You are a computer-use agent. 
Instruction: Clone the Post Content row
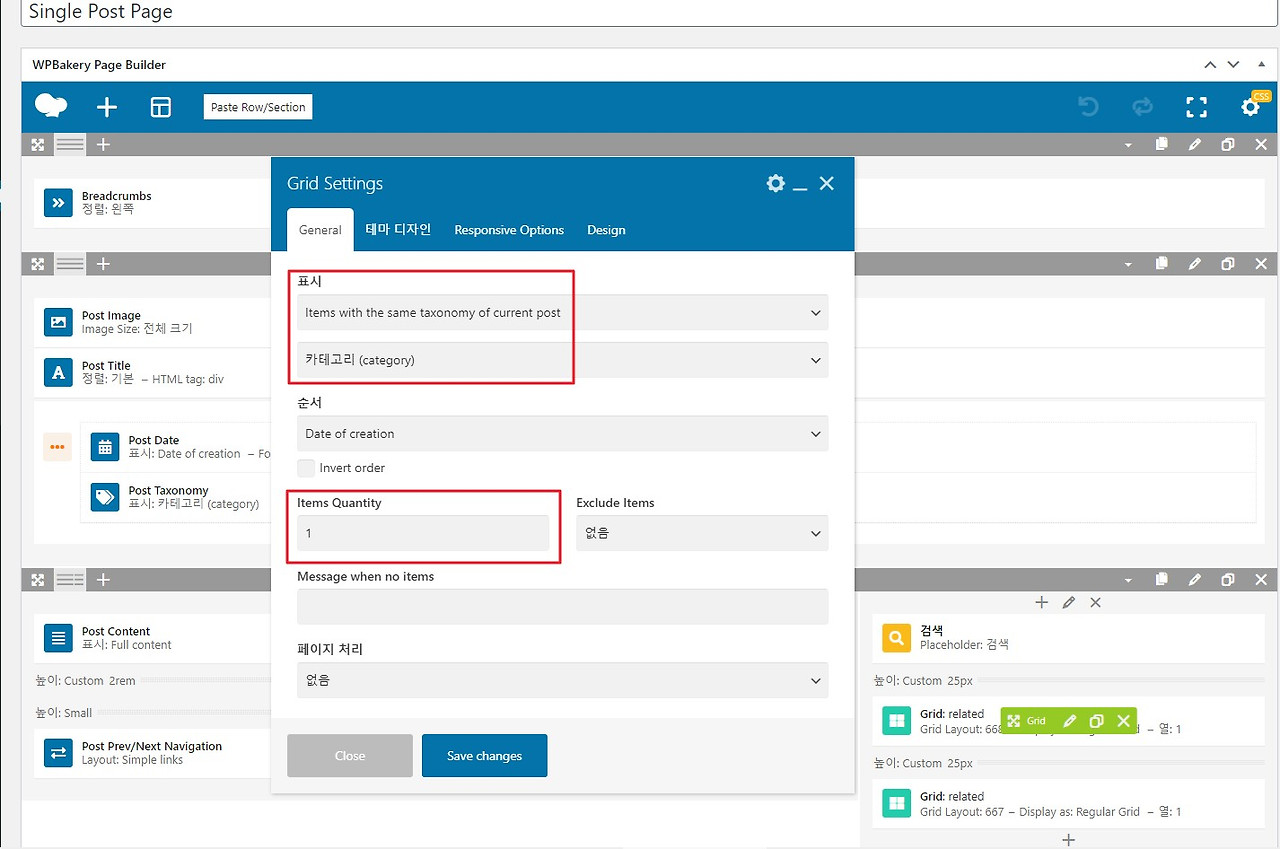[1228, 580]
